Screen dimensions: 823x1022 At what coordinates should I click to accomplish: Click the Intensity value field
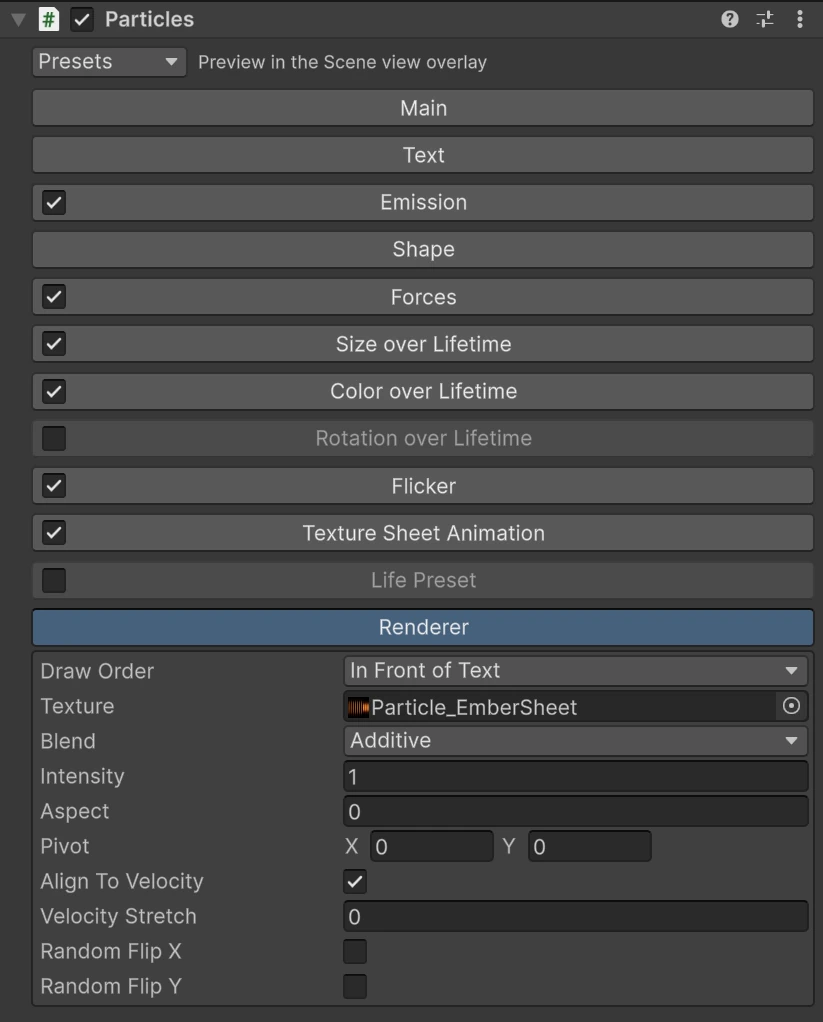(x=575, y=776)
